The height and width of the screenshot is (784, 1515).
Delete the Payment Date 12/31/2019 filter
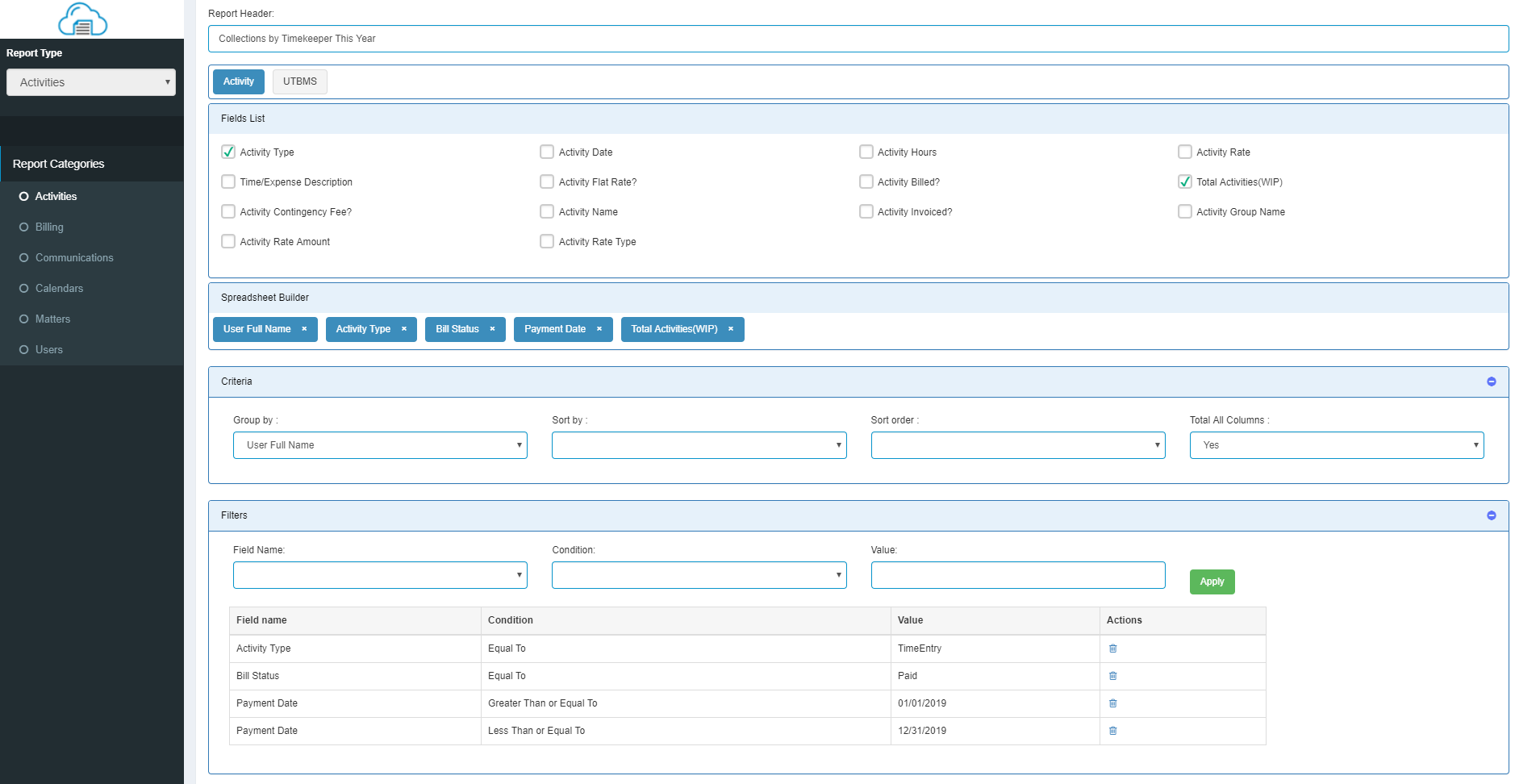tap(1112, 731)
